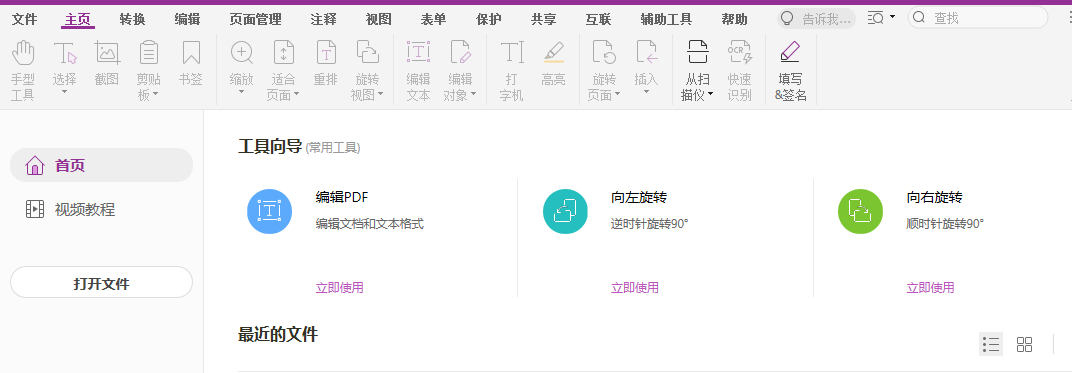This screenshot has height=373, width=1072.
Task: Click the Reflow (重排) icon
Action: click(326, 53)
